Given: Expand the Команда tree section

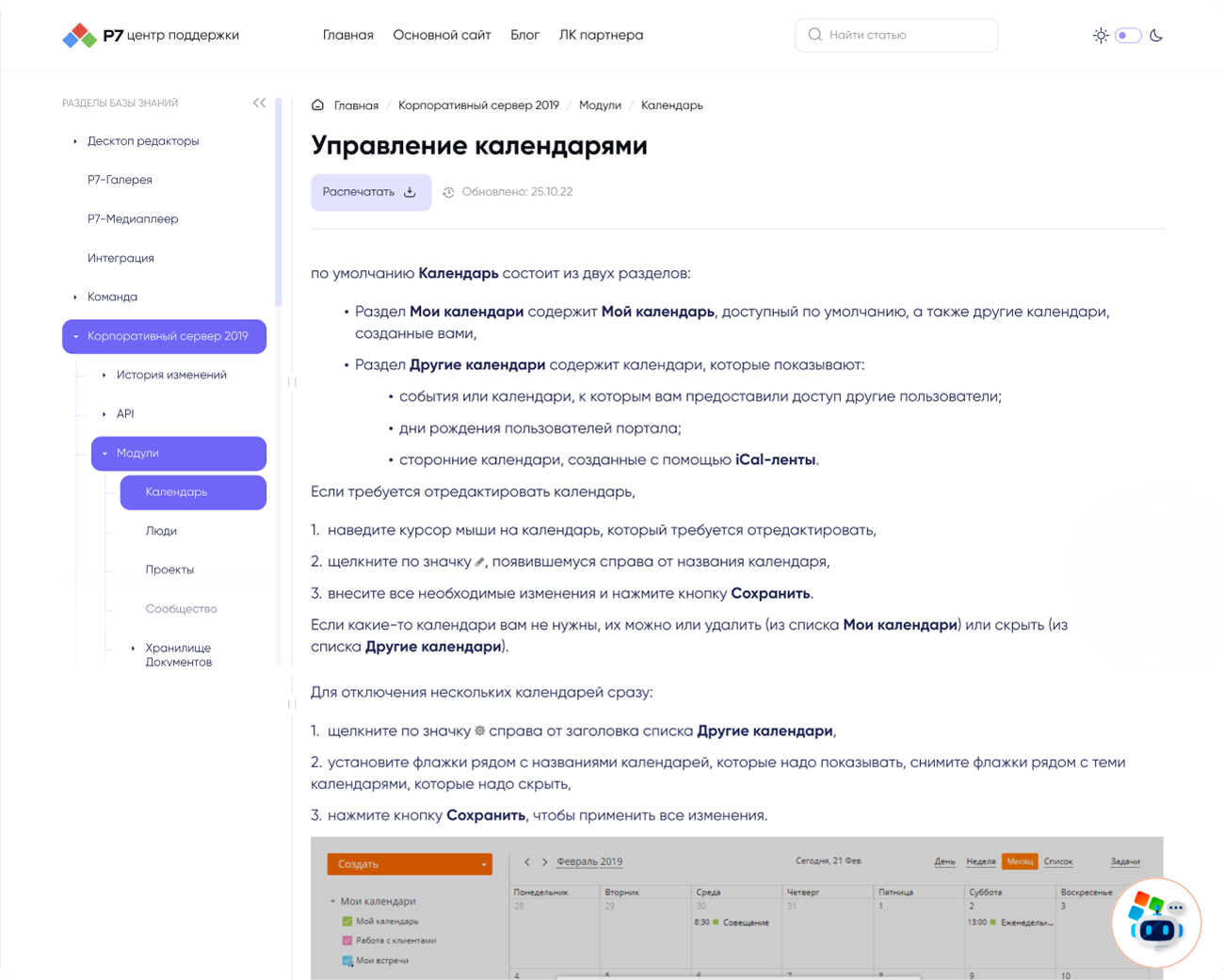Looking at the screenshot, I should click(75, 297).
